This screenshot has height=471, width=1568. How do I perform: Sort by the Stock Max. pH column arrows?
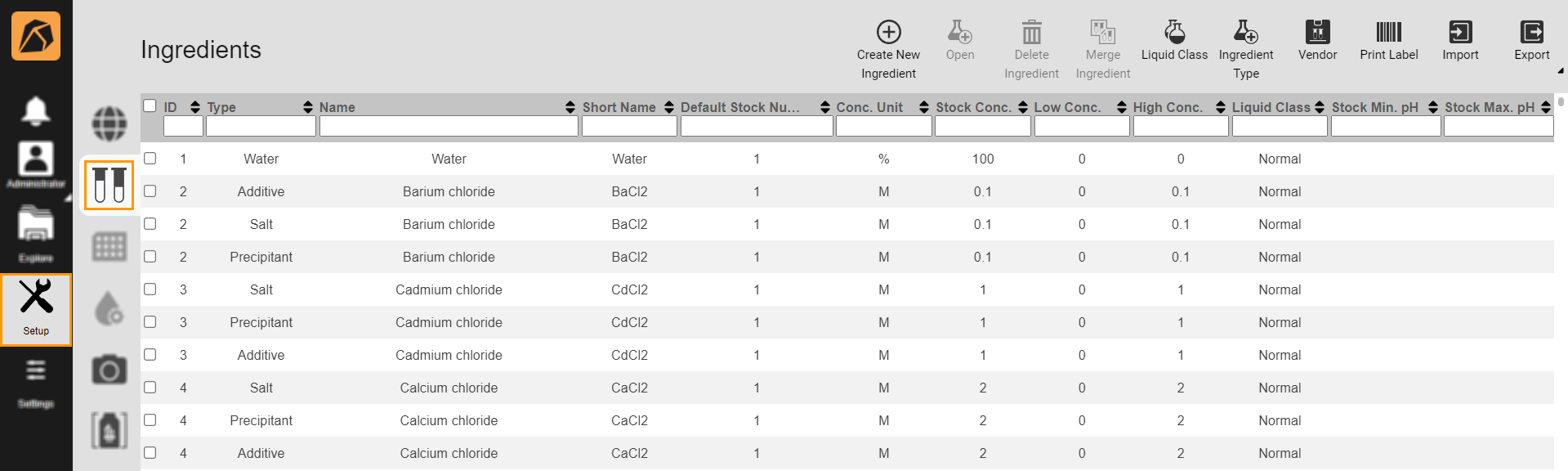[1546, 107]
